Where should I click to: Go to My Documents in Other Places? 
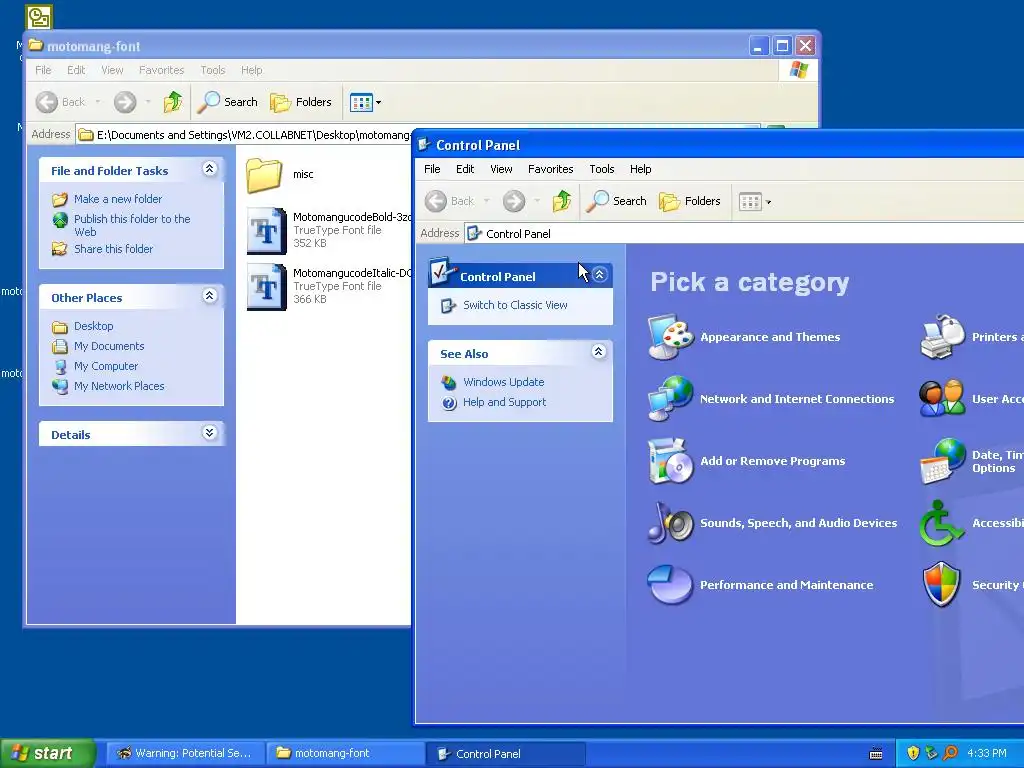(x=109, y=346)
